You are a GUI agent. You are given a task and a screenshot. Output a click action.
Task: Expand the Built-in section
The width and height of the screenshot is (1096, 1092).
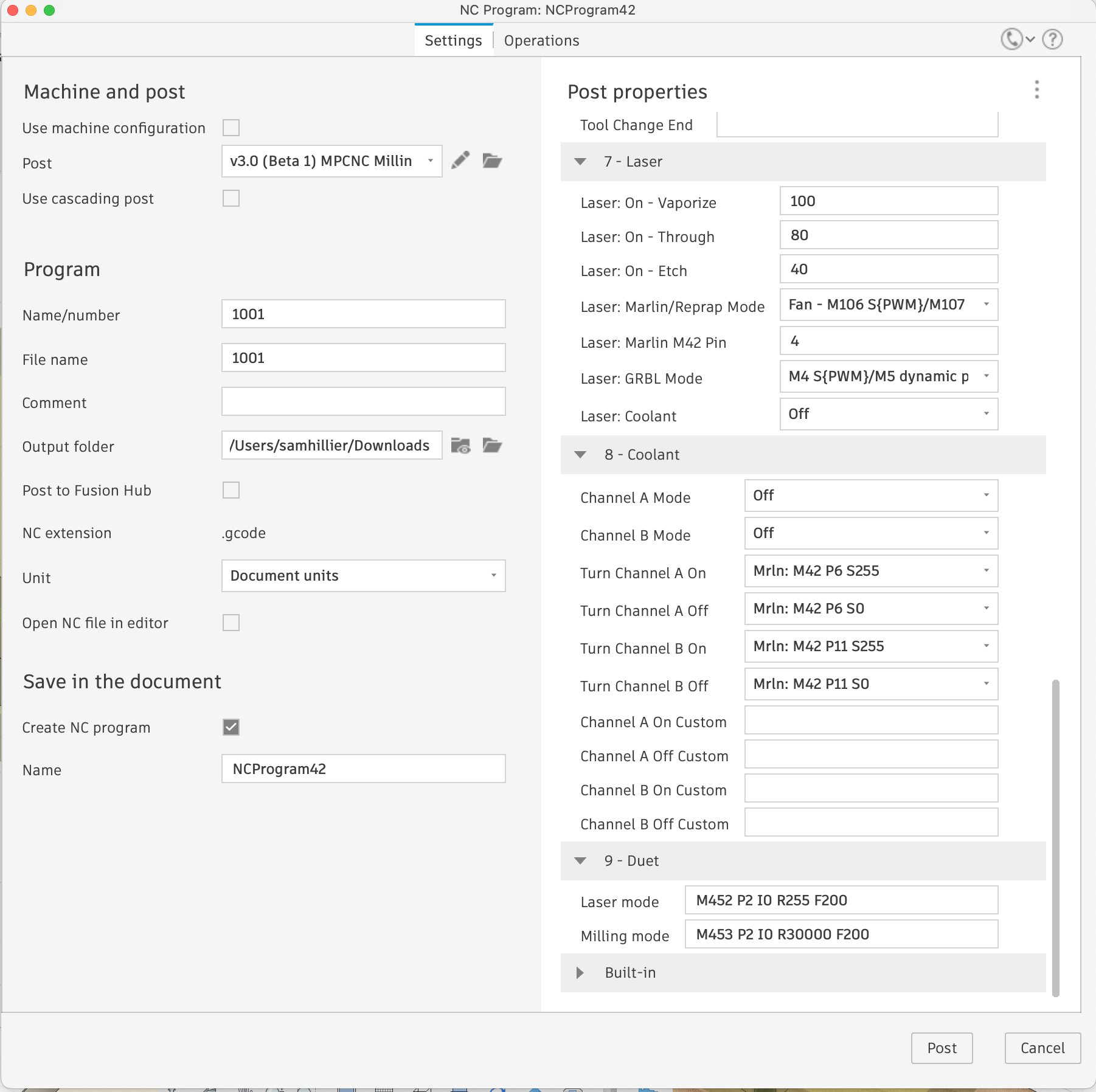[580, 973]
